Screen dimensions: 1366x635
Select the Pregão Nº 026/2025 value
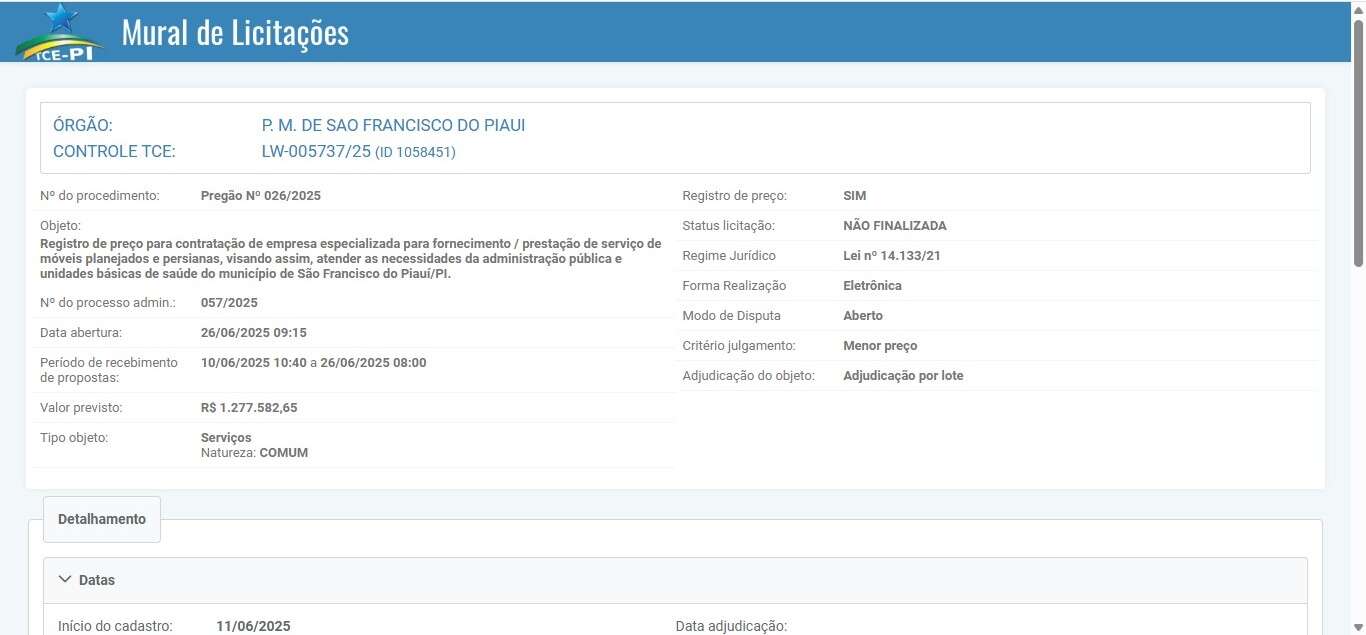261,196
